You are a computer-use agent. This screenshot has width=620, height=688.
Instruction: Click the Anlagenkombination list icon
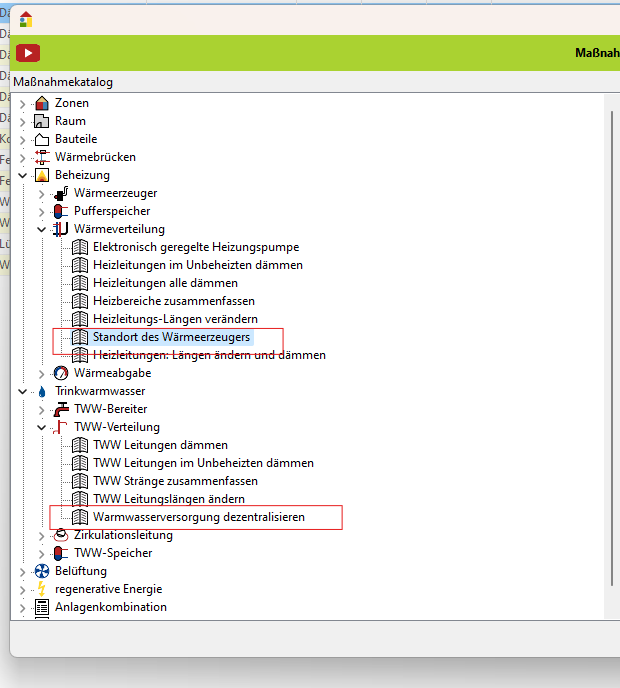41,607
